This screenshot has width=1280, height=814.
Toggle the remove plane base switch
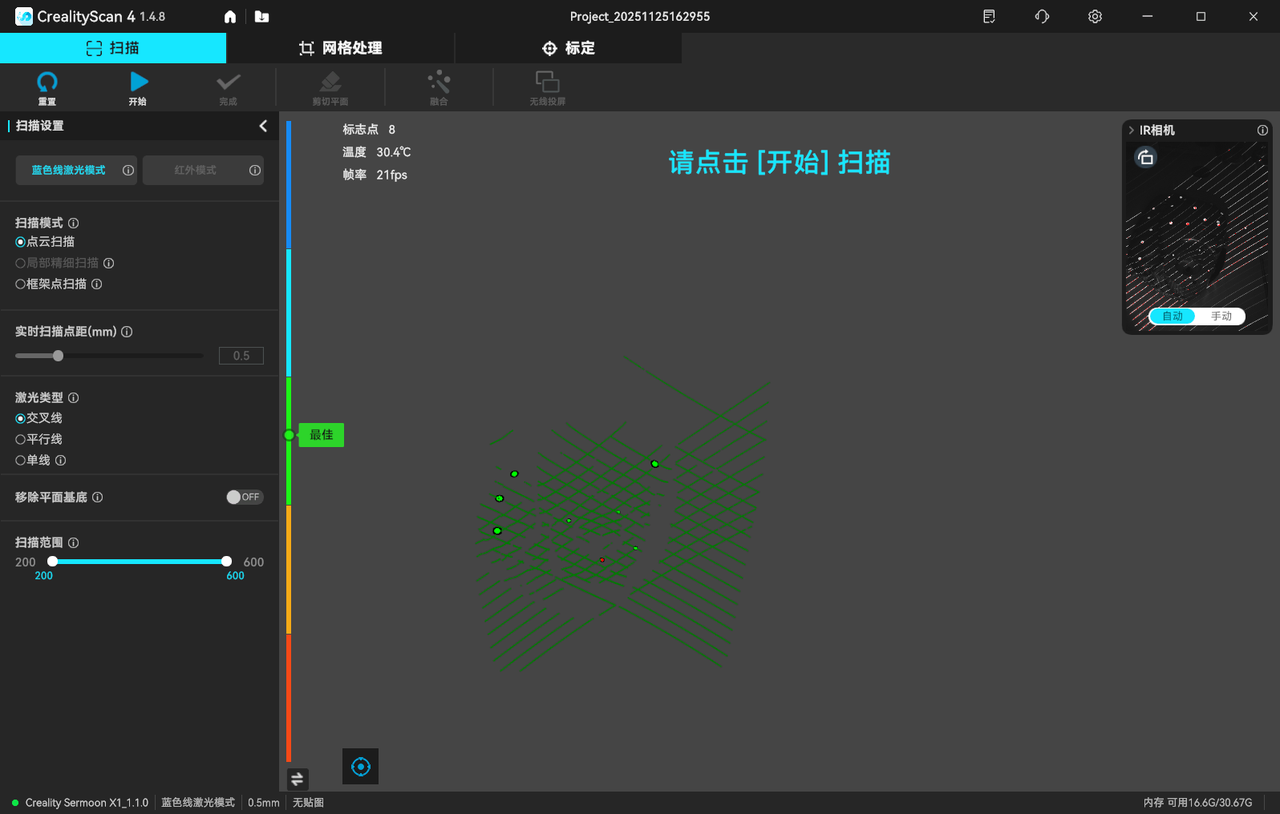(x=244, y=497)
